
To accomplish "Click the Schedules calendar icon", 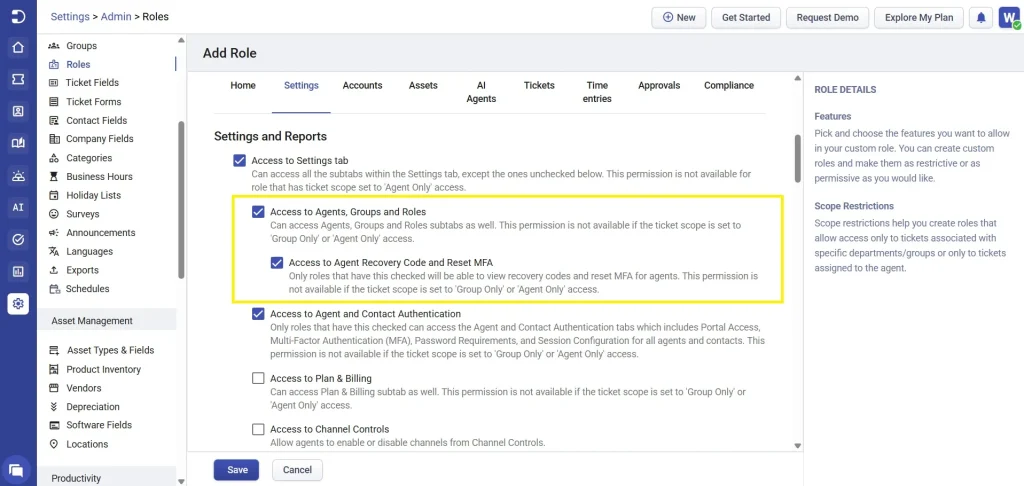I will pyautogui.click(x=54, y=289).
